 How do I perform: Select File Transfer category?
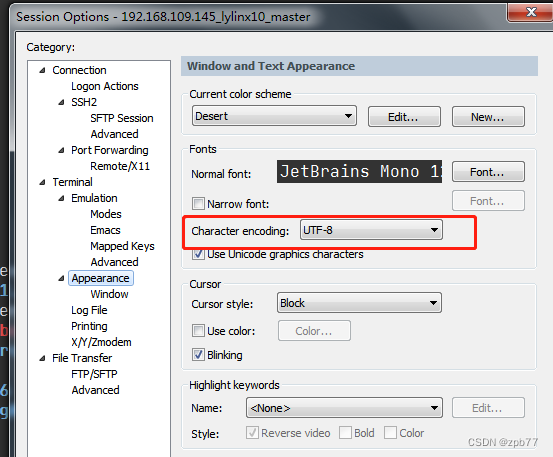(x=82, y=358)
